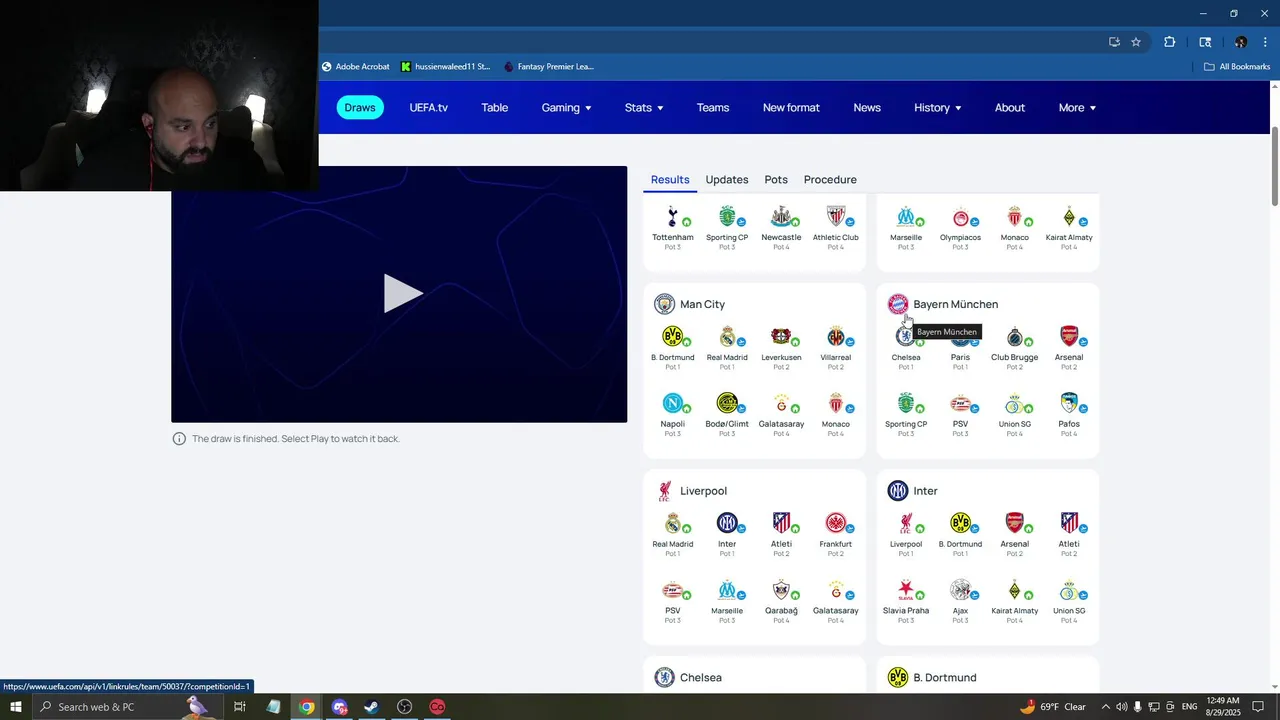Click the Tottenham crest
Viewport: 1280px width, 720px height.
[x=673, y=216]
